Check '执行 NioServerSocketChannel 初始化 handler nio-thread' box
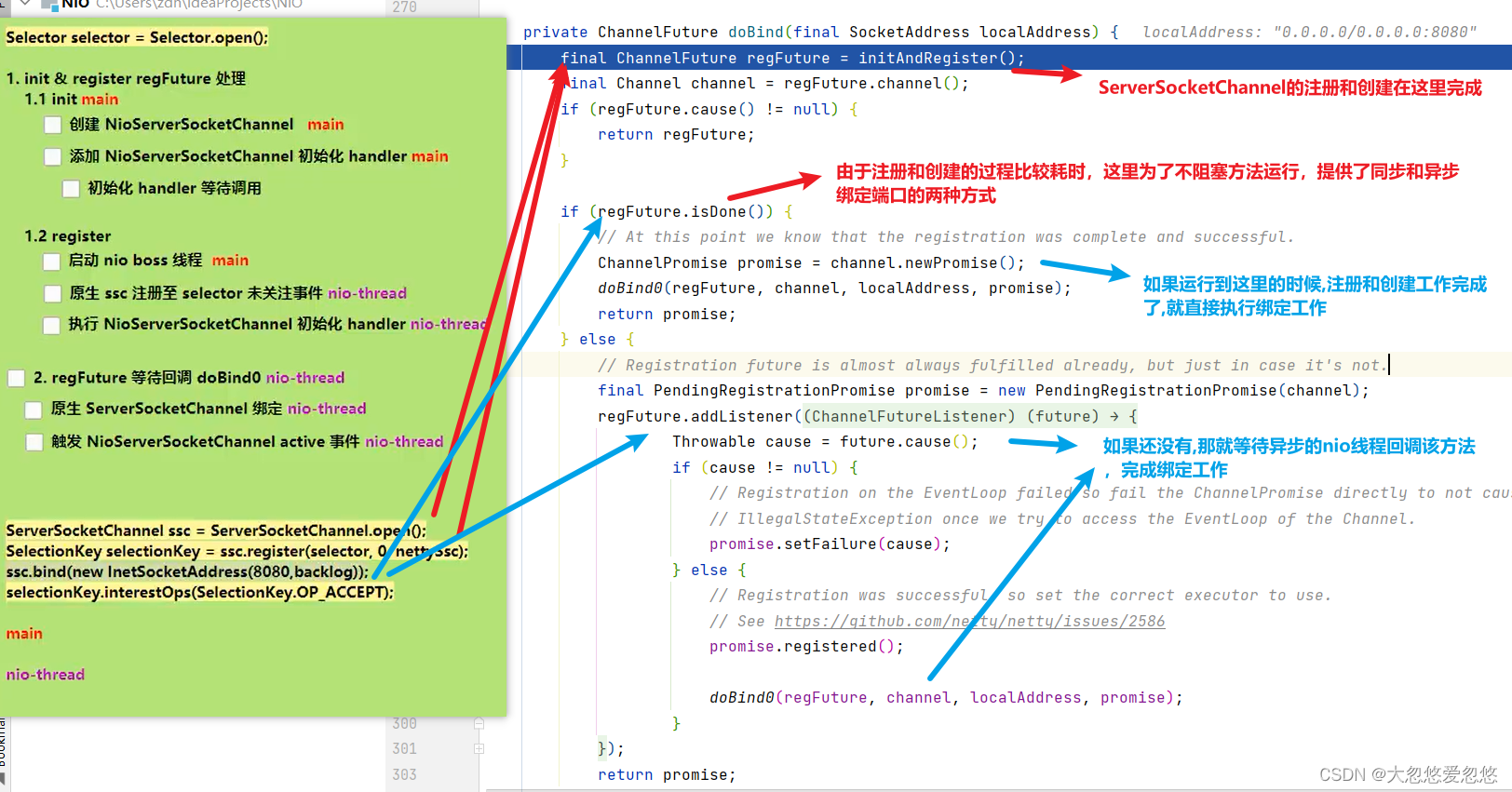 pyautogui.click(x=52, y=325)
